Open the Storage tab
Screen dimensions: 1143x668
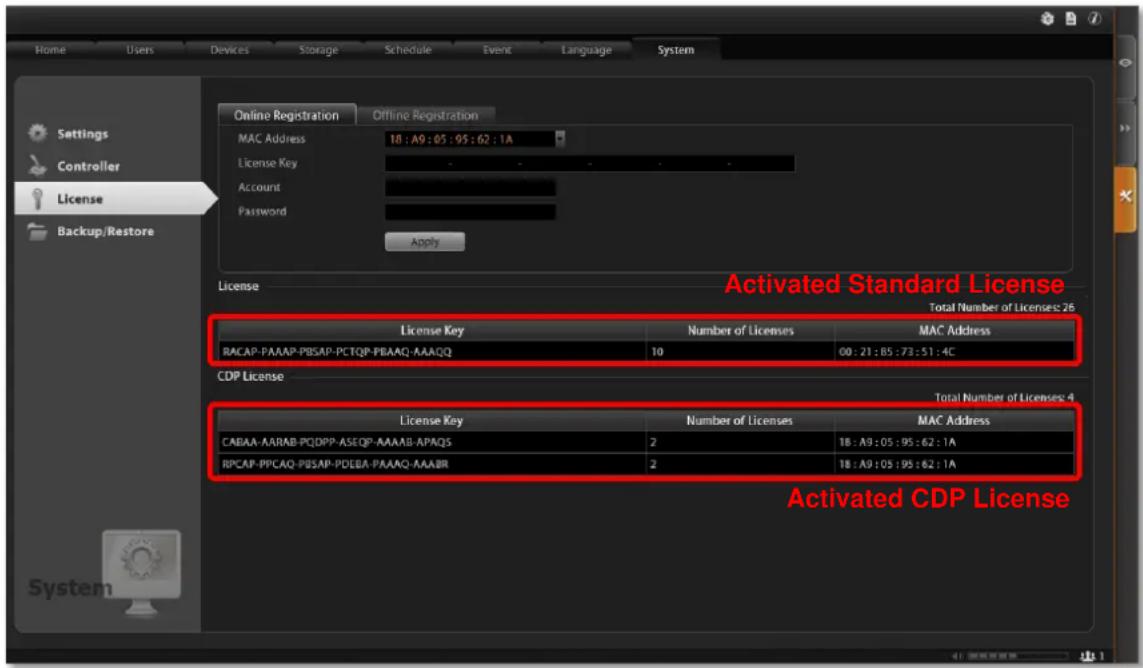[x=319, y=50]
